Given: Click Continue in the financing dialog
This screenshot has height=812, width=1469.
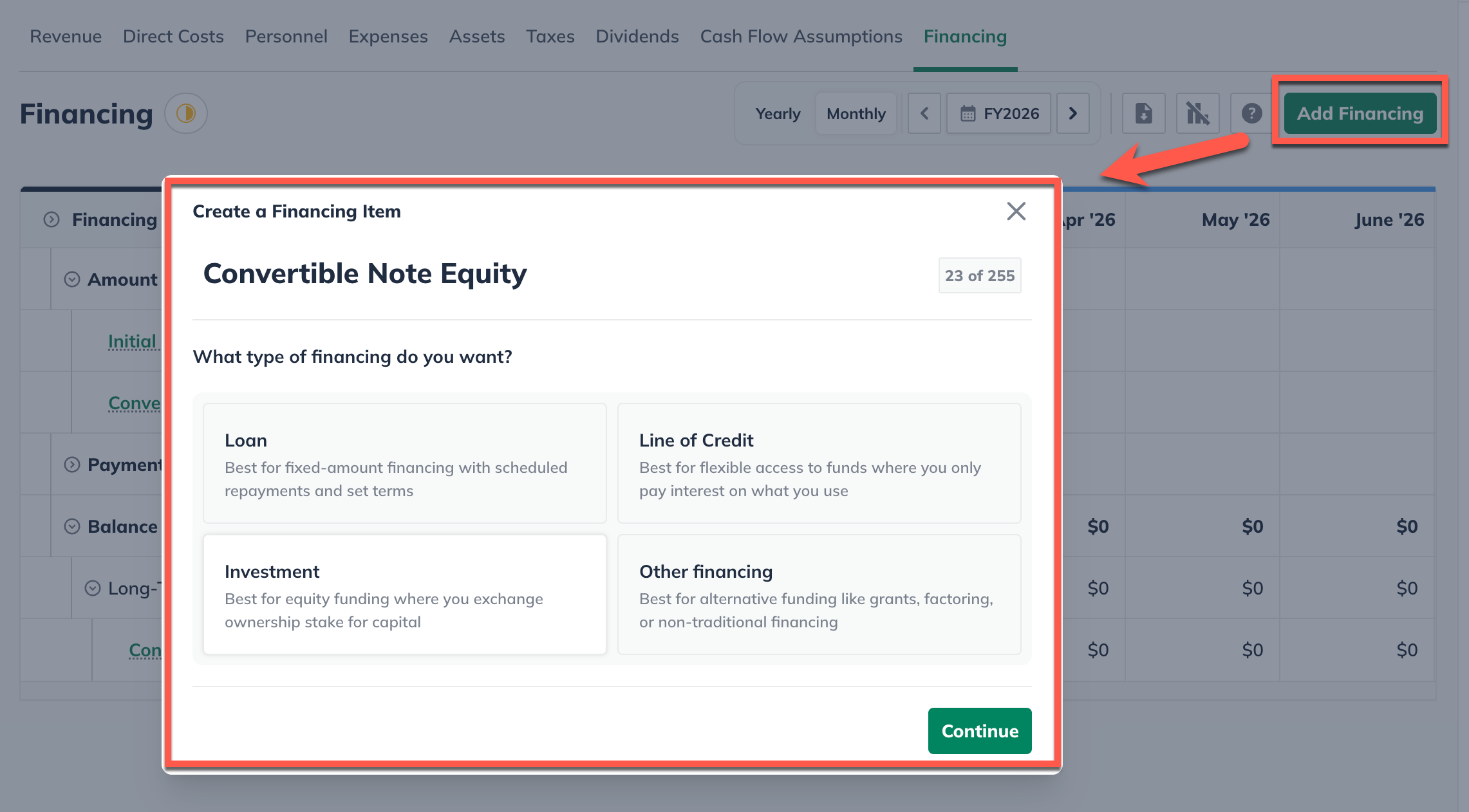Looking at the screenshot, I should pyautogui.click(x=979, y=731).
